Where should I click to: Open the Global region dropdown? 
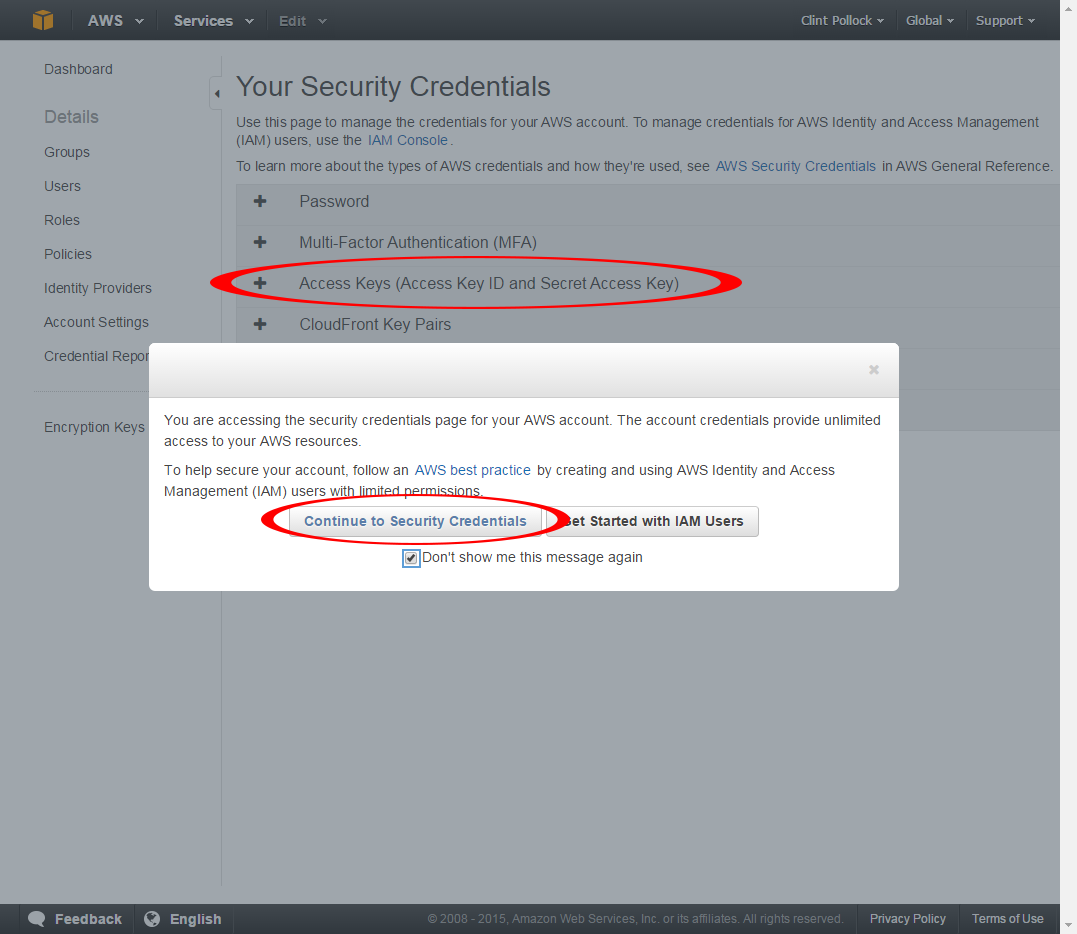point(929,21)
